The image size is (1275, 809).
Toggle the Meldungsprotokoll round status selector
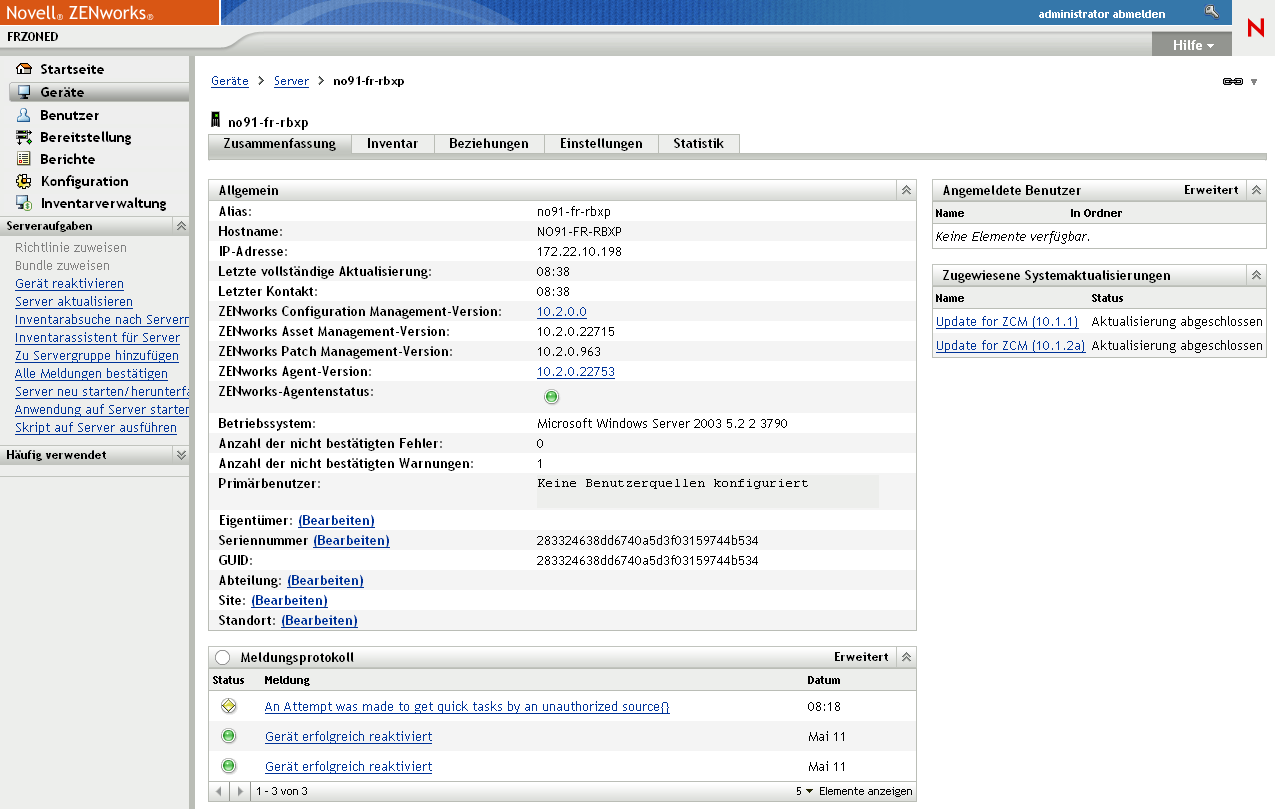pos(222,658)
